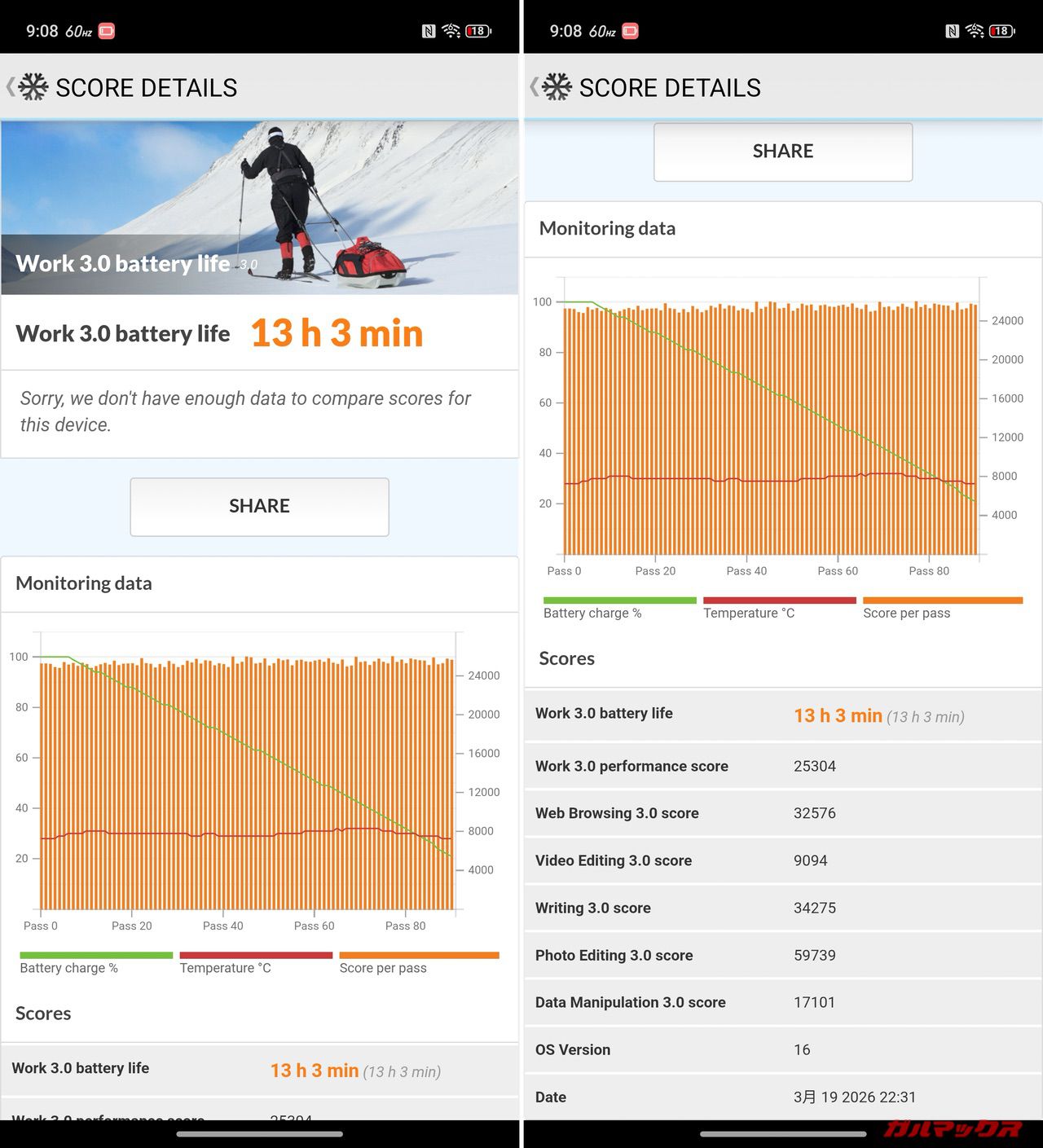Tap the red screen-record icon on right status bar

(x=630, y=31)
